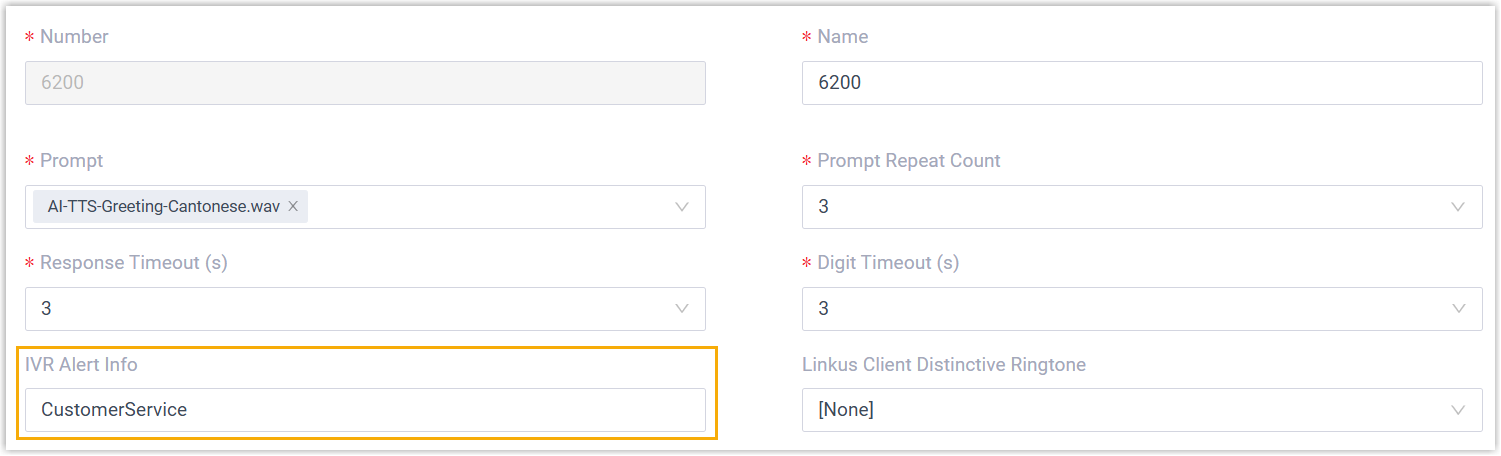
Task: Click the Prompt field's chevron arrow
Action: coord(682,207)
